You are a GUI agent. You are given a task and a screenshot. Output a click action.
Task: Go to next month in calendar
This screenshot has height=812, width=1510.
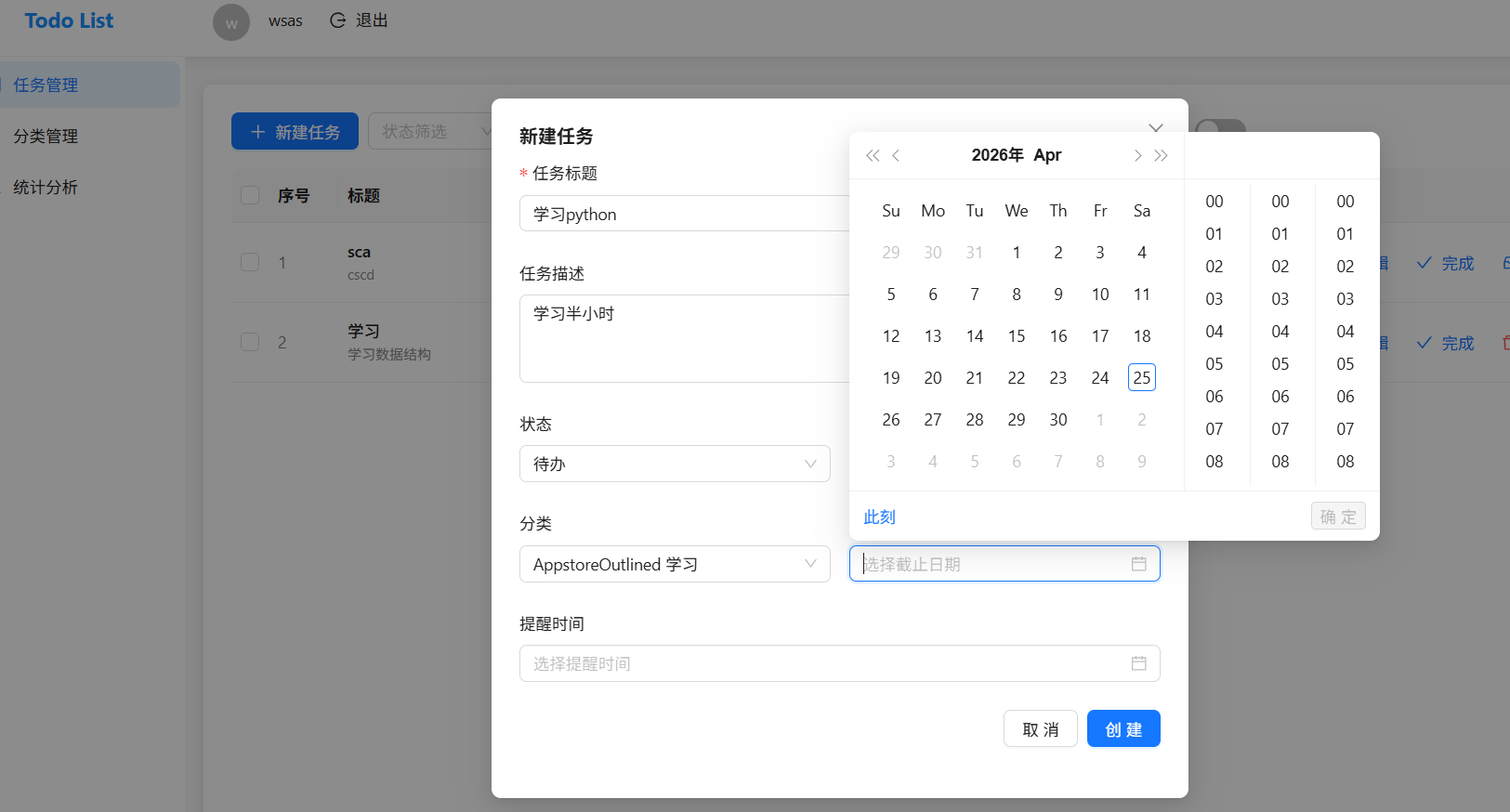pos(1137,156)
